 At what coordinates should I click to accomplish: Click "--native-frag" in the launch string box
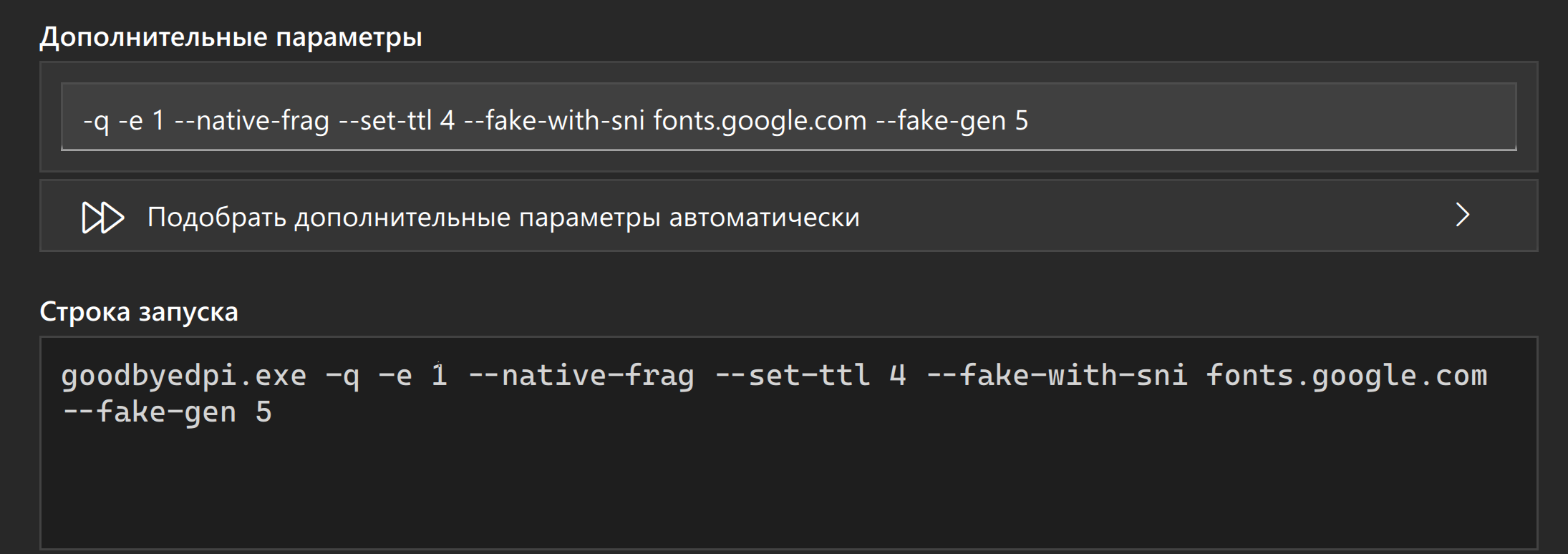coord(580,376)
